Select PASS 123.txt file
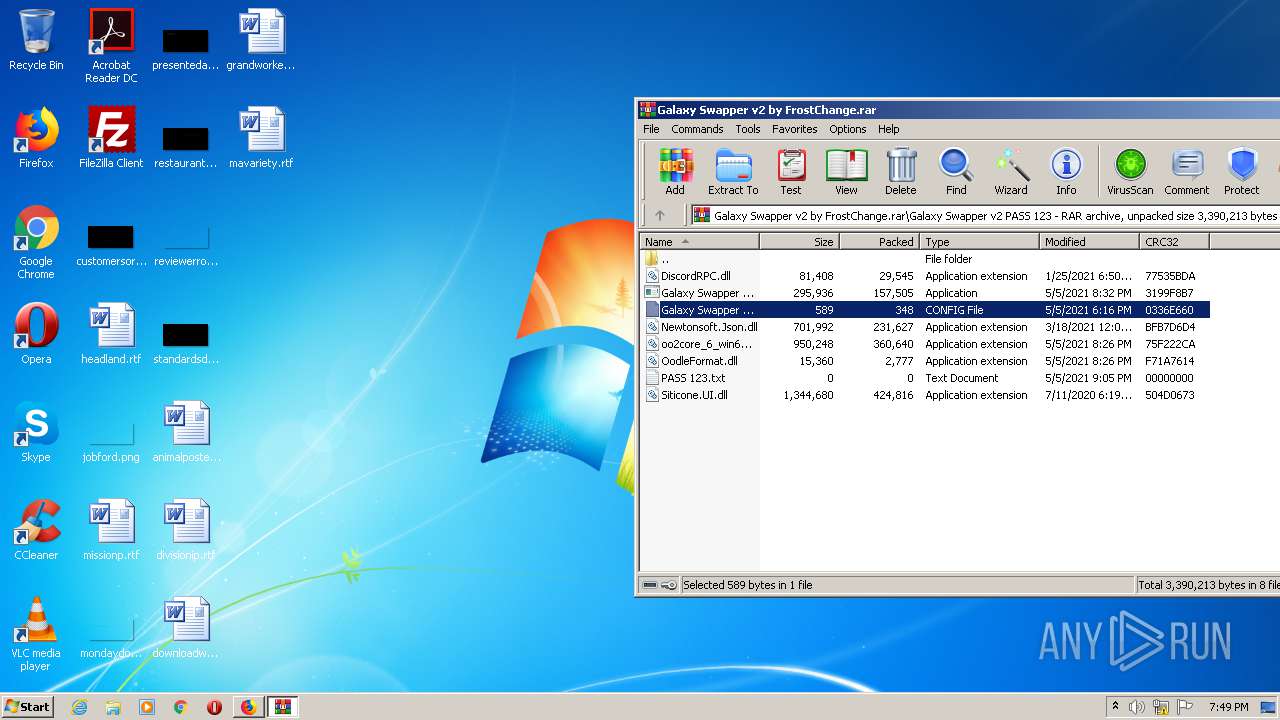This screenshot has width=1280, height=720. [x=925, y=378]
